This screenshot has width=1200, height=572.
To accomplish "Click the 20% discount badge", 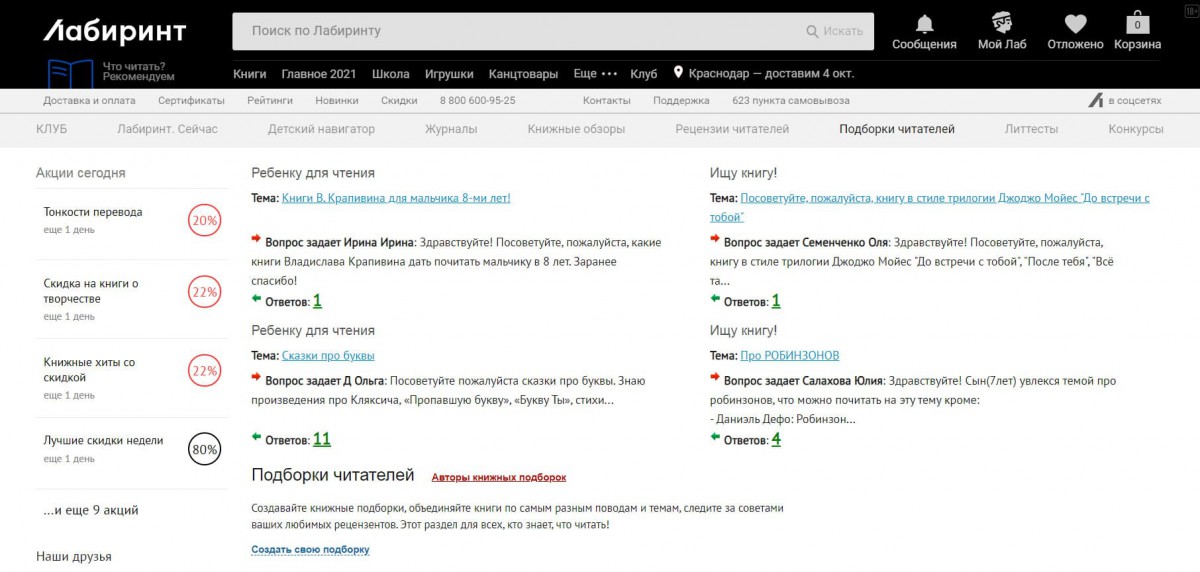I will click(204, 220).
